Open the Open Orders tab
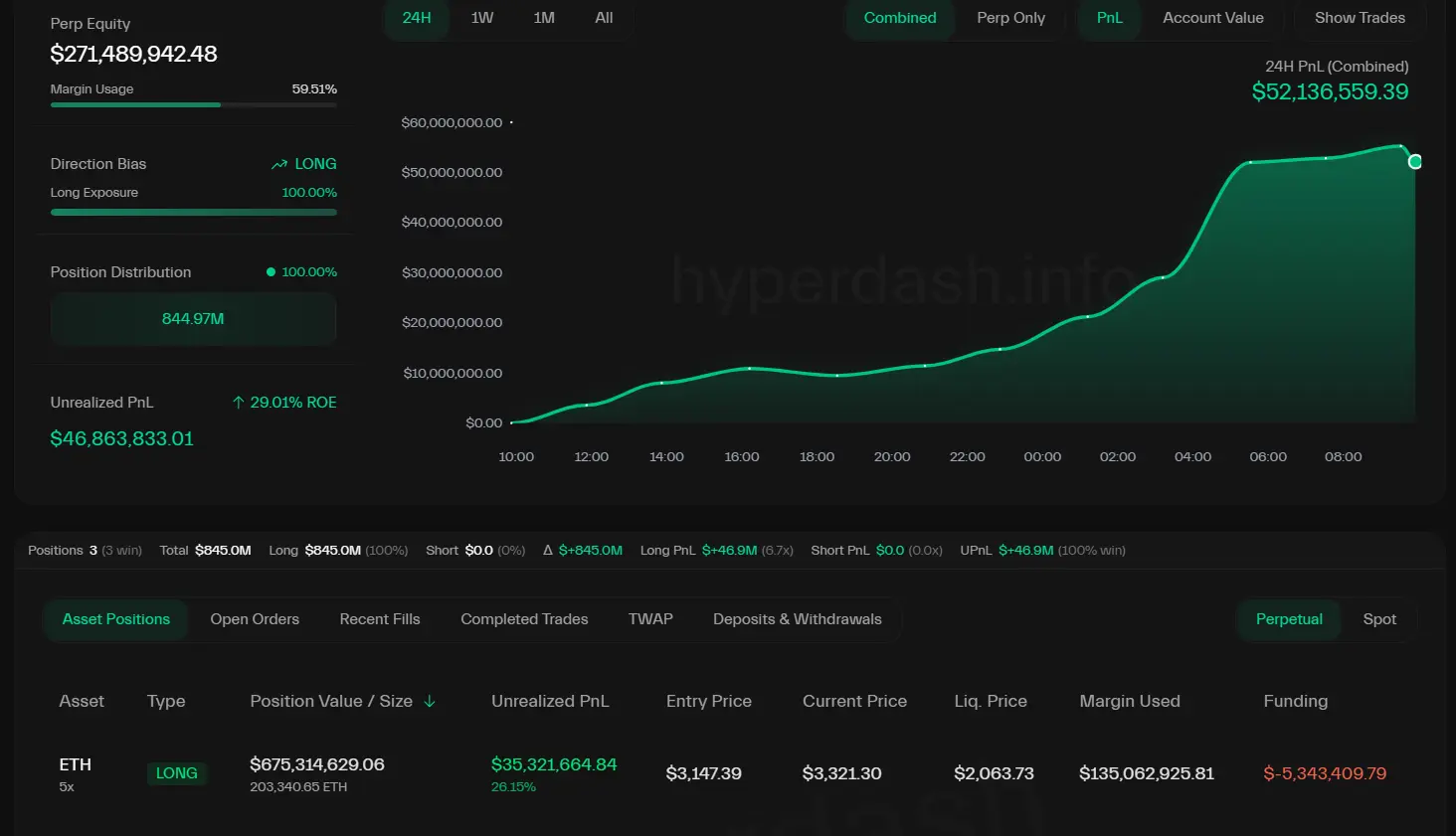 pos(255,619)
